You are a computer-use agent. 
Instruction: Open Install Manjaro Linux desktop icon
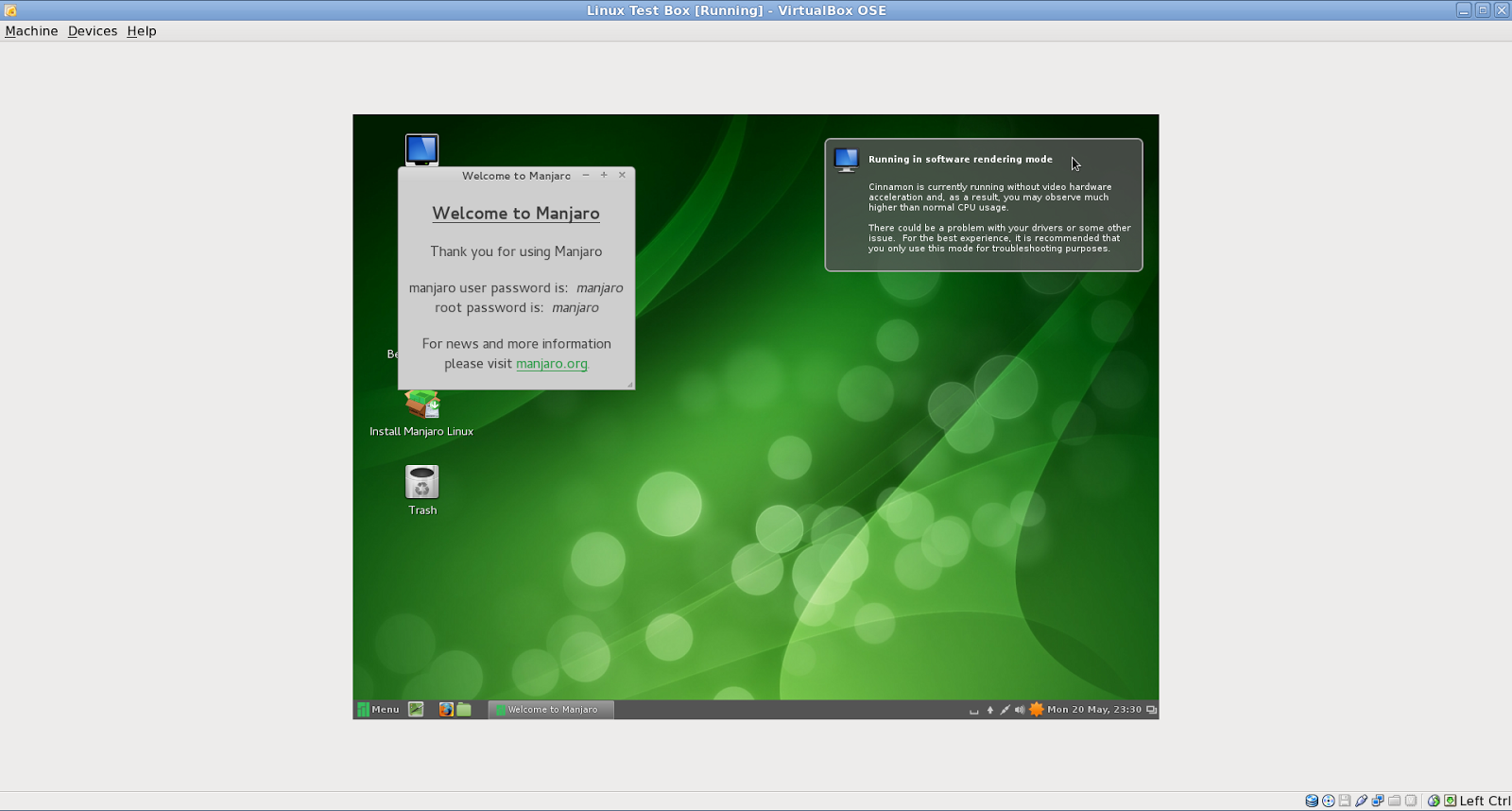click(x=421, y=413)
